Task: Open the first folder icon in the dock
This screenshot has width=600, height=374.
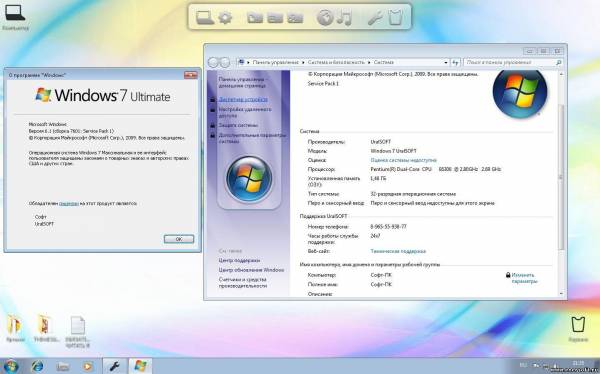Action: tap(255, 18)
